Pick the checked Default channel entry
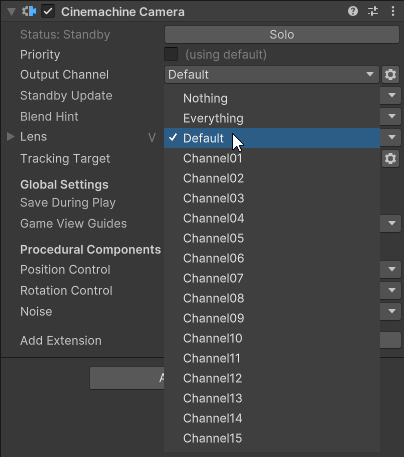The width and height of the screenshot is (404, 457). [272, 138]
